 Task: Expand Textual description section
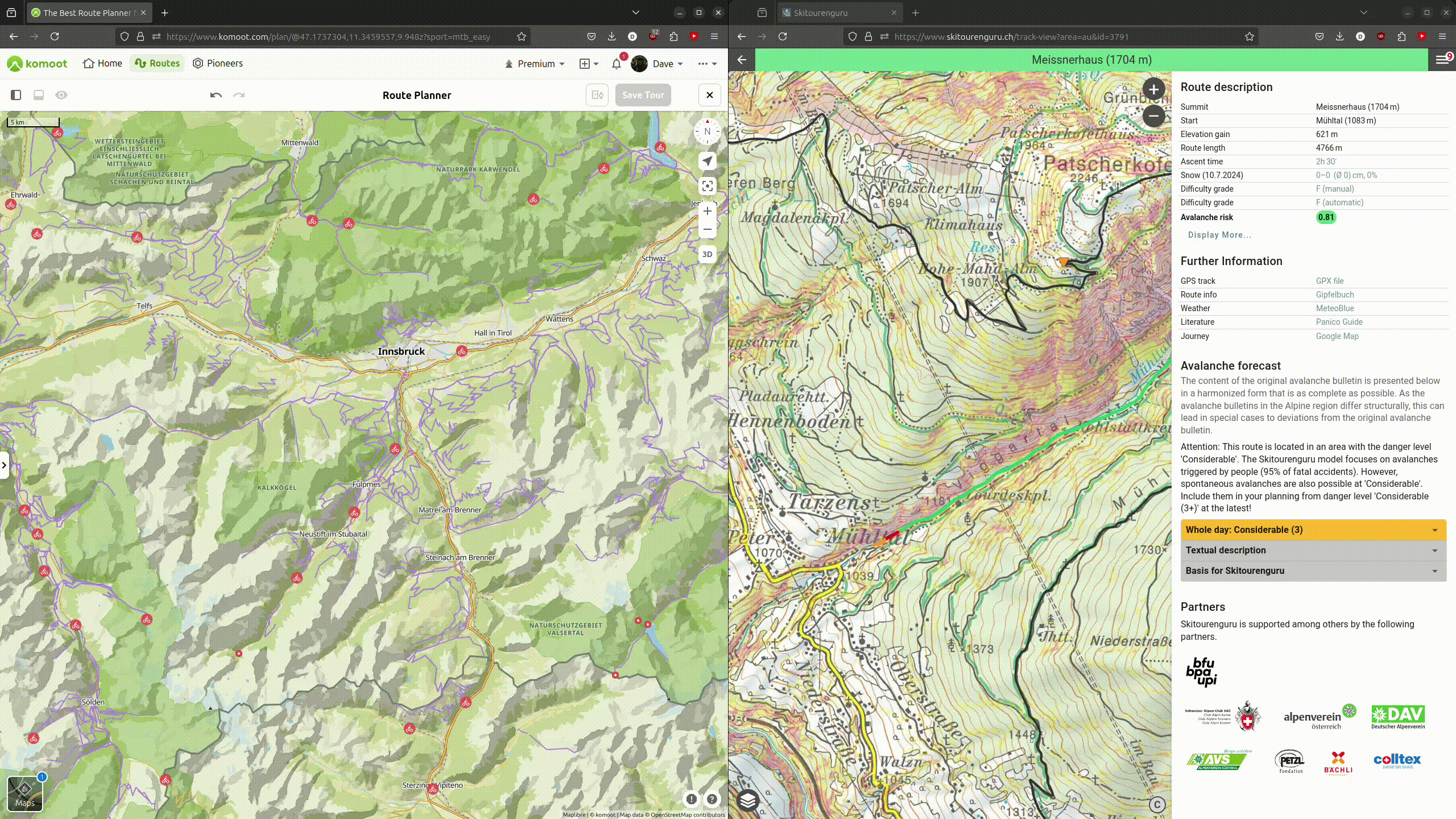point(1313,550)
